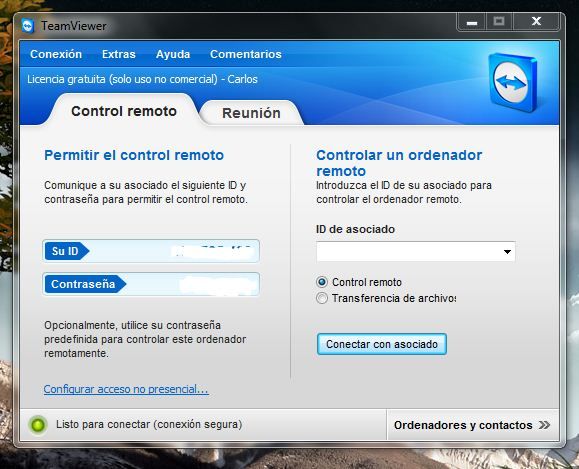This screenshot has height=469, width=579.
Task: Click the double chevron beside Ordenadores y contactos
Action: [x=544, y=425]
